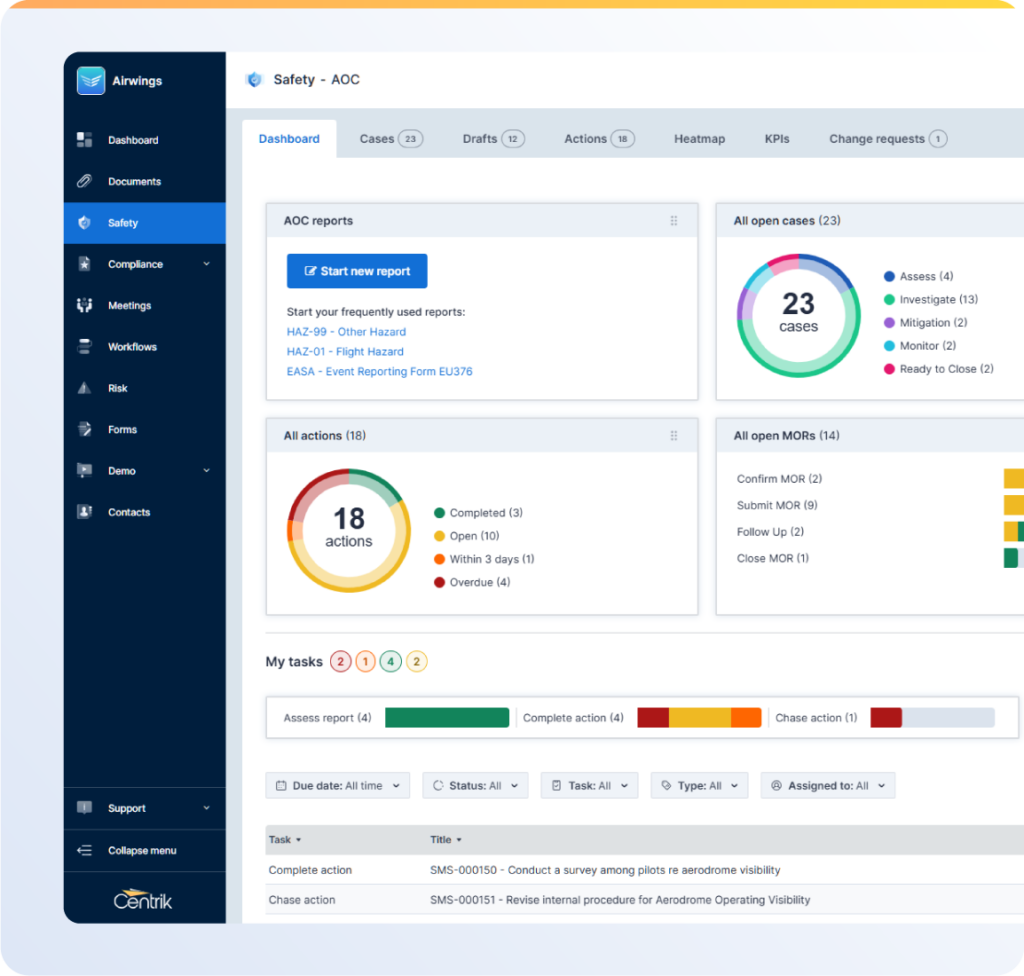
Task: Open the HAZ-01 - Flight Hazard link
Action: pos(345,352)
